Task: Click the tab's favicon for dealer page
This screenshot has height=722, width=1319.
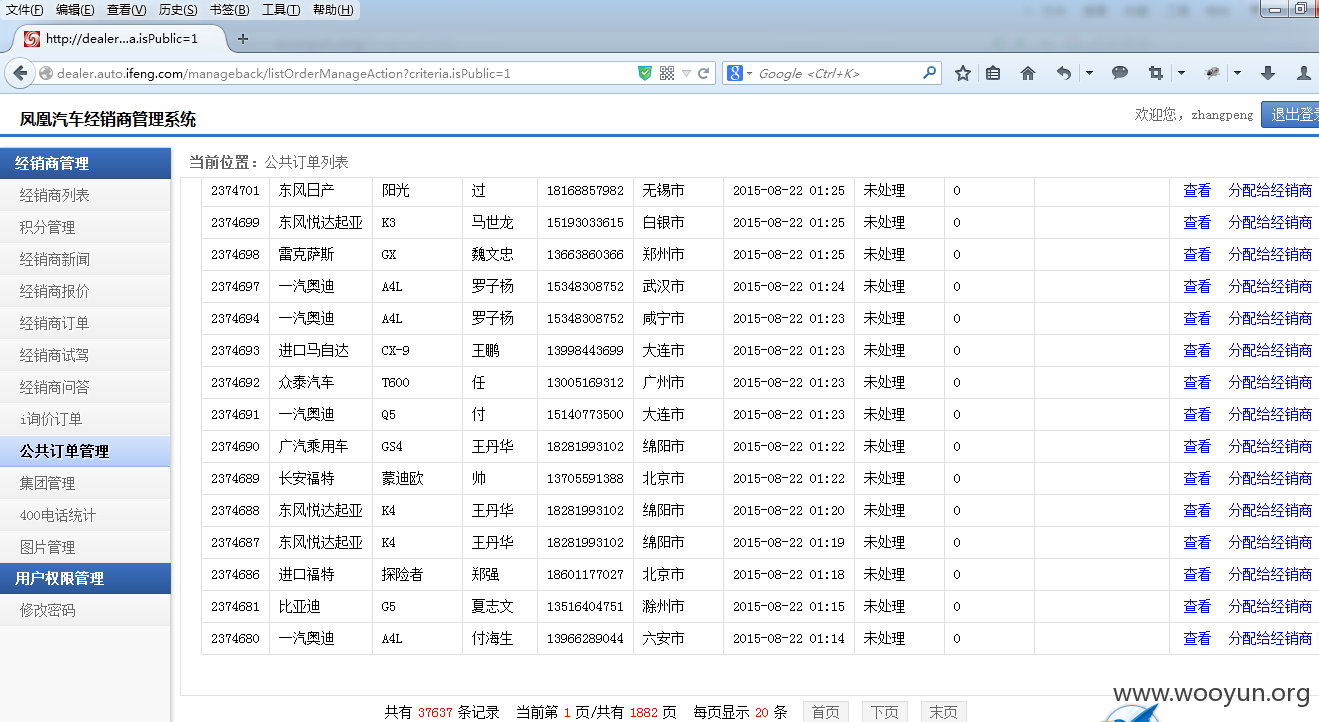Action: [x=32, y=39]
